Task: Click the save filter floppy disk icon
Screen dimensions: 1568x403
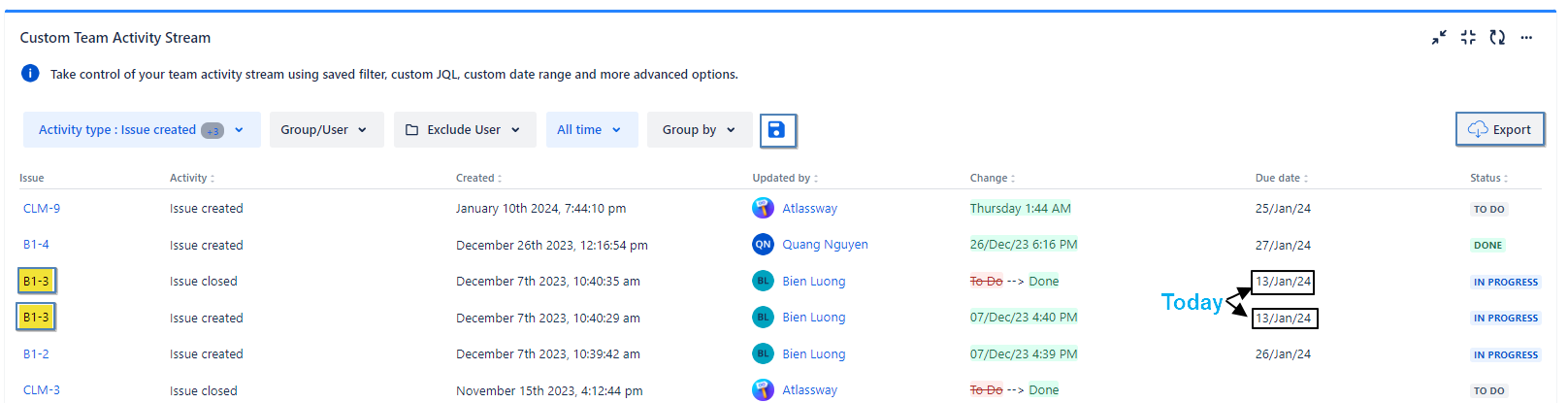Action: [777, 130]
